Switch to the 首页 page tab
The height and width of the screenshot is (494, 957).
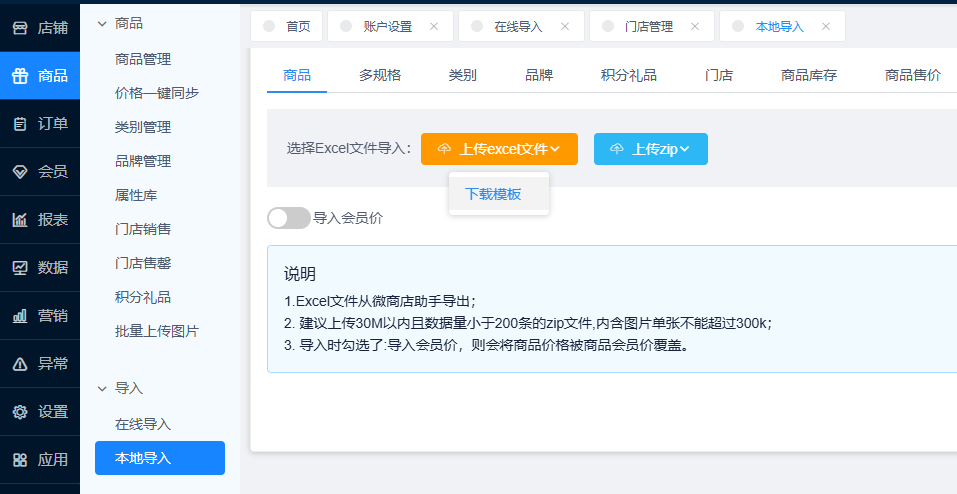pos(286,26)
